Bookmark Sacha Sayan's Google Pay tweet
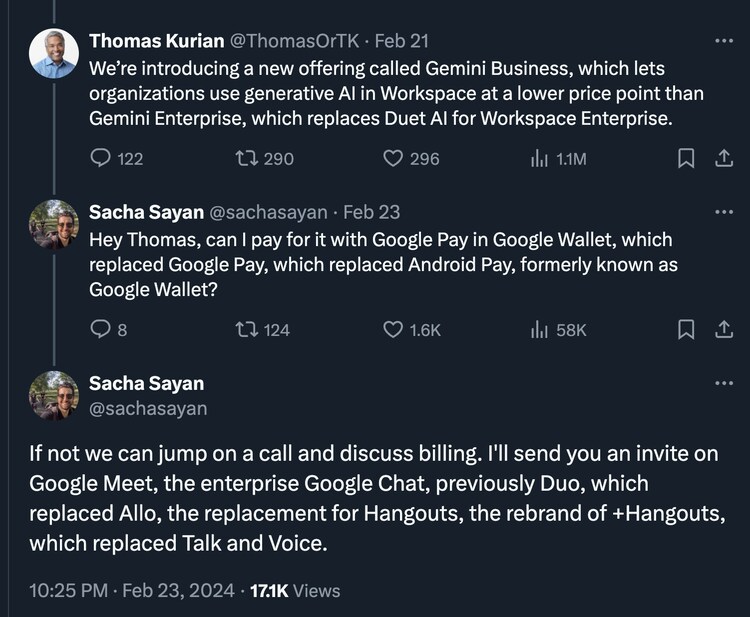750x617 pixels. (x=687, y=329)
